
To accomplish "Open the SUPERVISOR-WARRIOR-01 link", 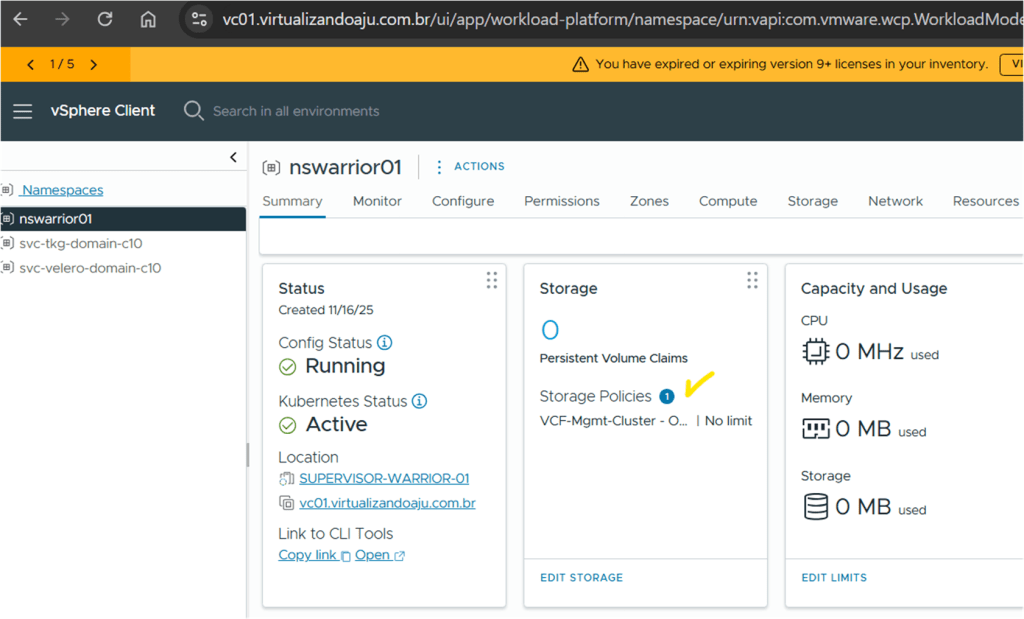I will (384, 479).
